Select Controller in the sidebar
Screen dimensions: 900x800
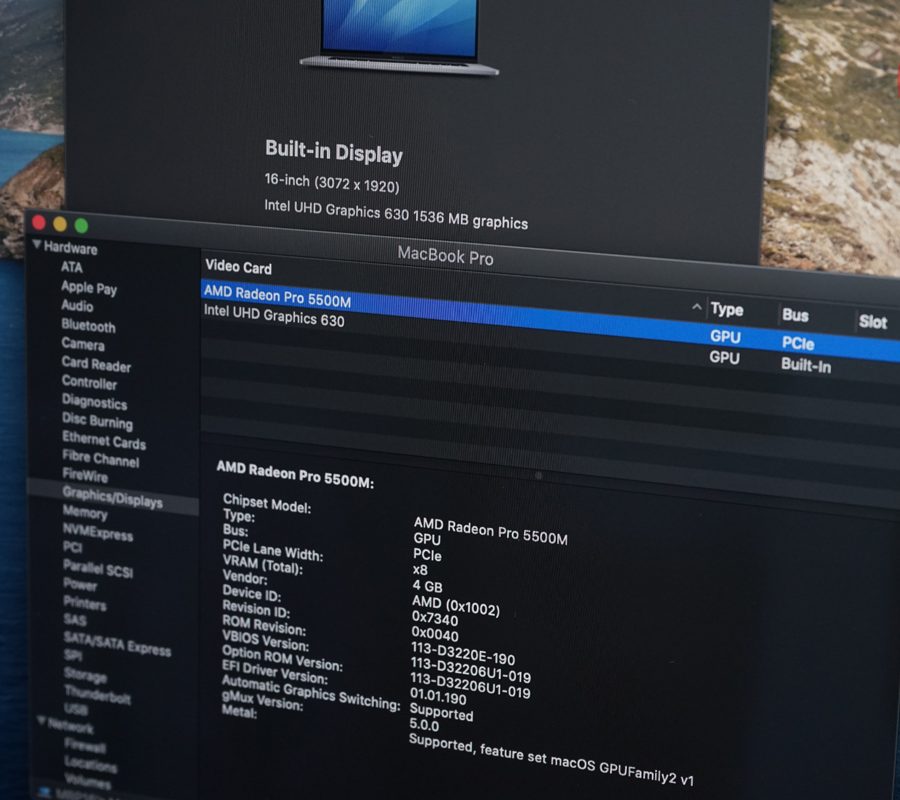point(89,382)
